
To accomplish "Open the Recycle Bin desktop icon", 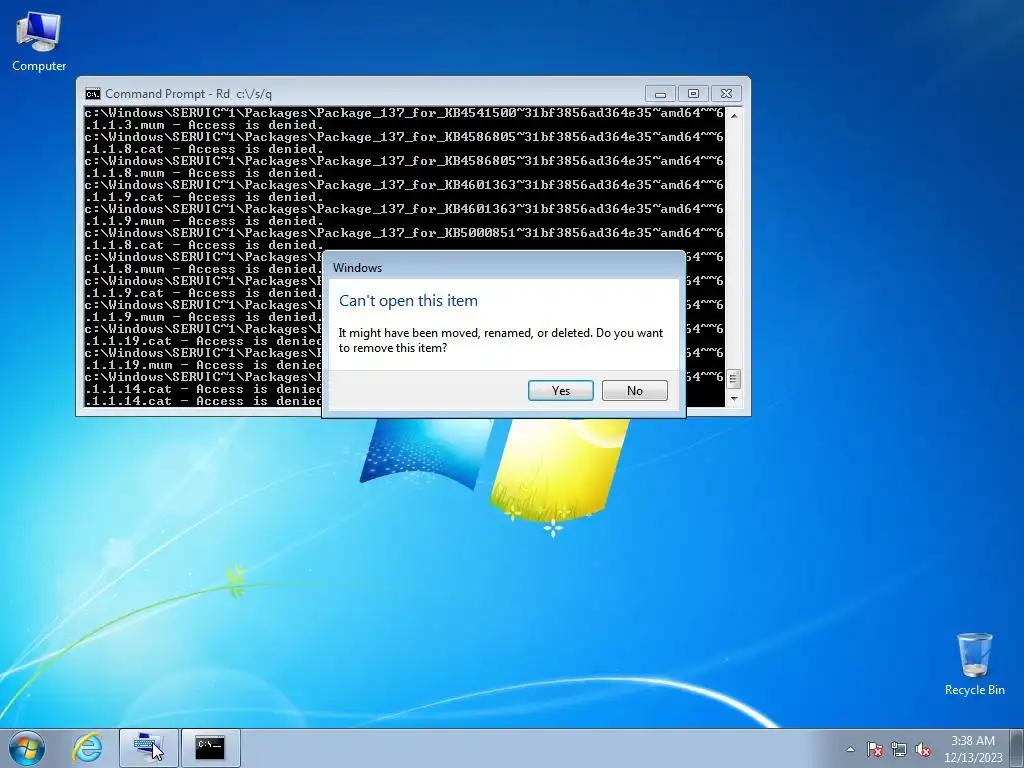I will coord(974,664).
